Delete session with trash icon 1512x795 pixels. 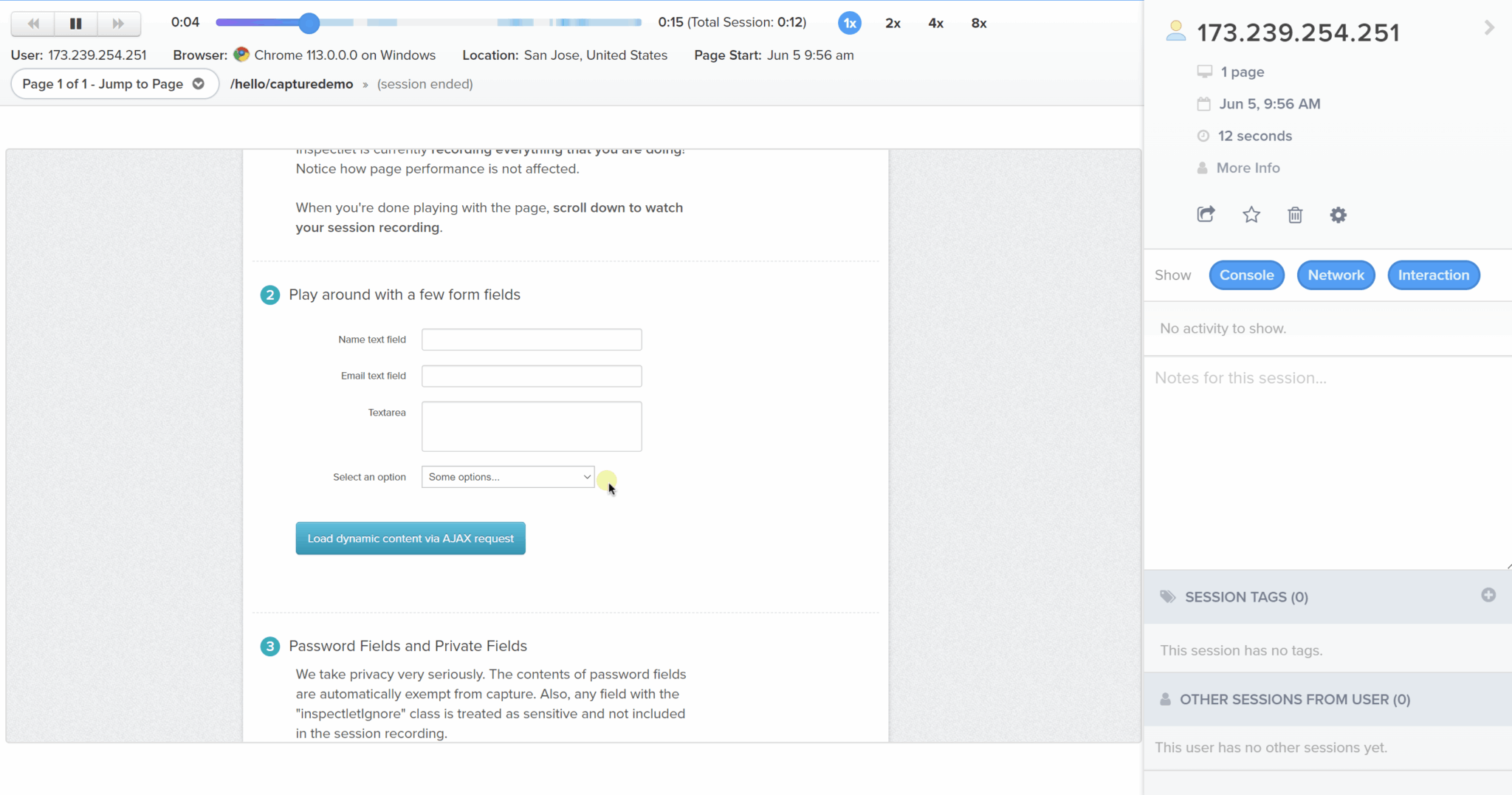[x=1295, y=215]
